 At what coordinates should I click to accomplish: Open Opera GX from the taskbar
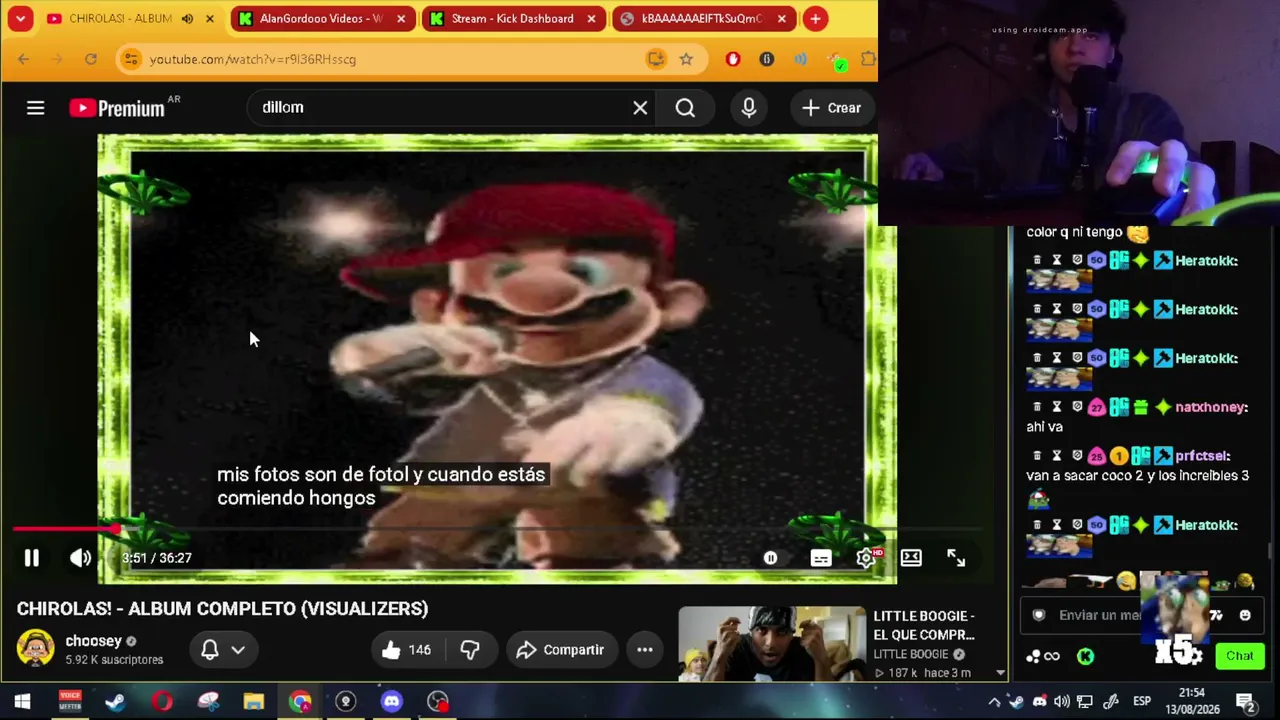(x=162, y=701)
